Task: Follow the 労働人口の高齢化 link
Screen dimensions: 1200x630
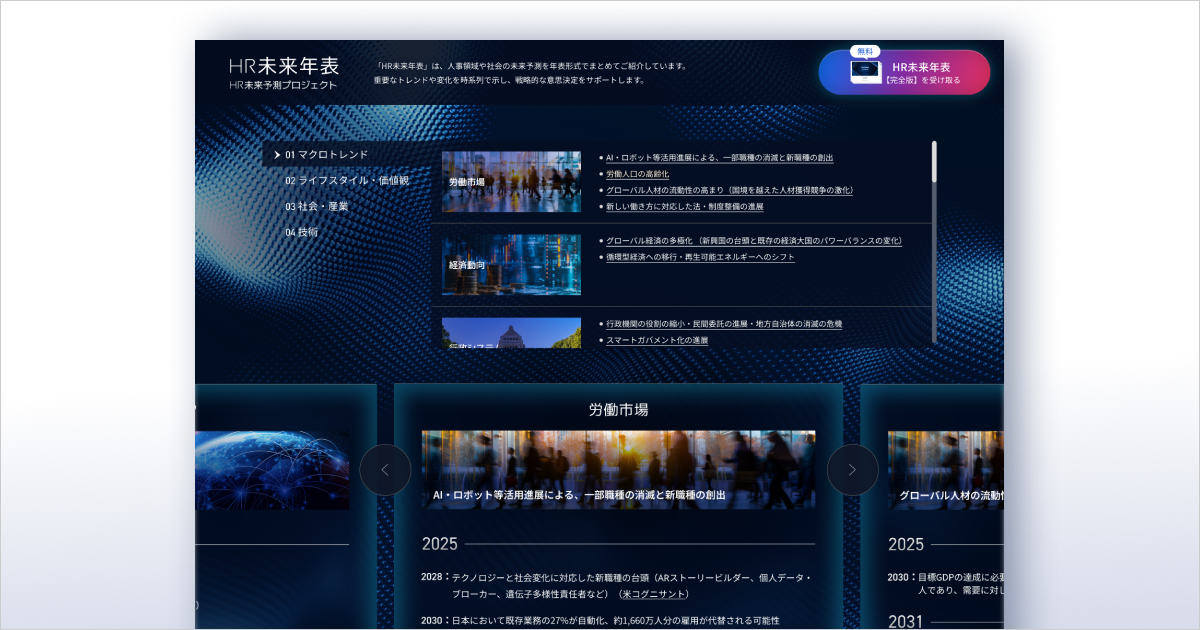Action: click(637, 174)
